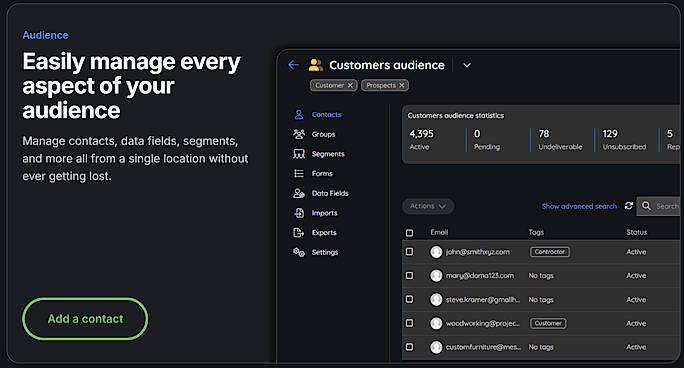Image resolution: width=684 pixels, height=368 pixels.
Task: Go to the Segments section
Action: [x=328, y=154]
